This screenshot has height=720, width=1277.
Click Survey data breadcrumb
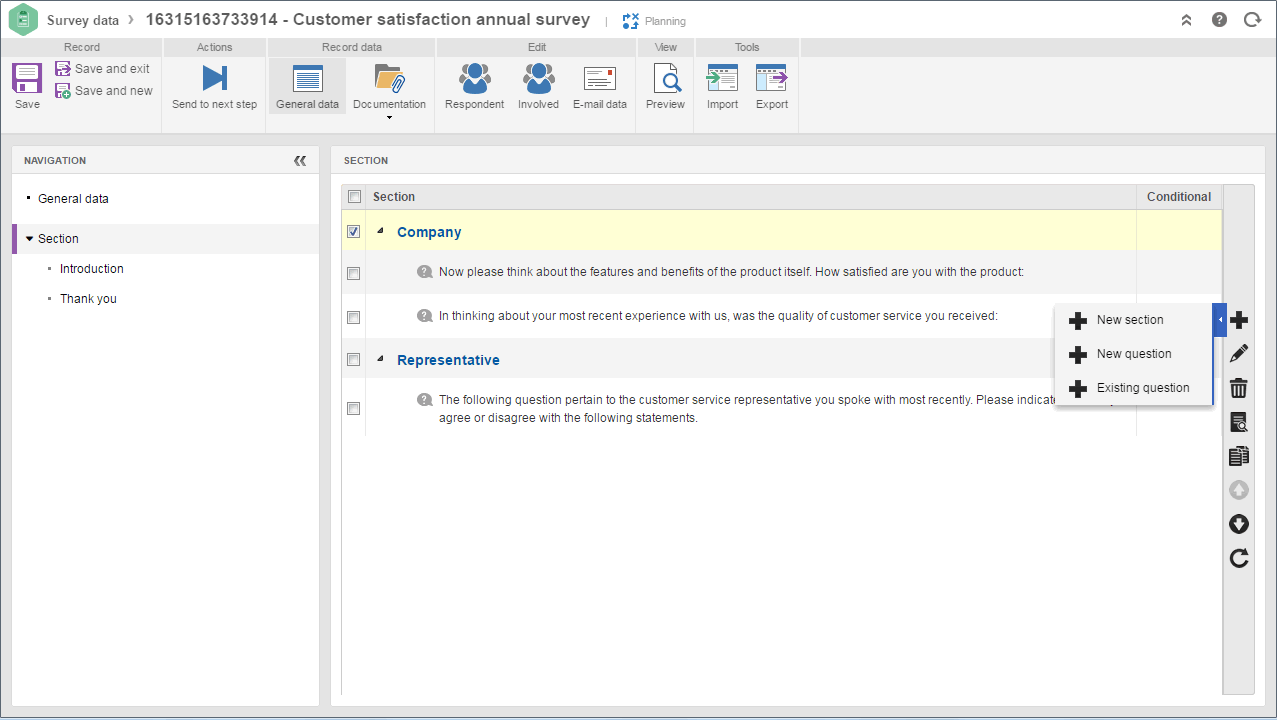click(83, 20)
